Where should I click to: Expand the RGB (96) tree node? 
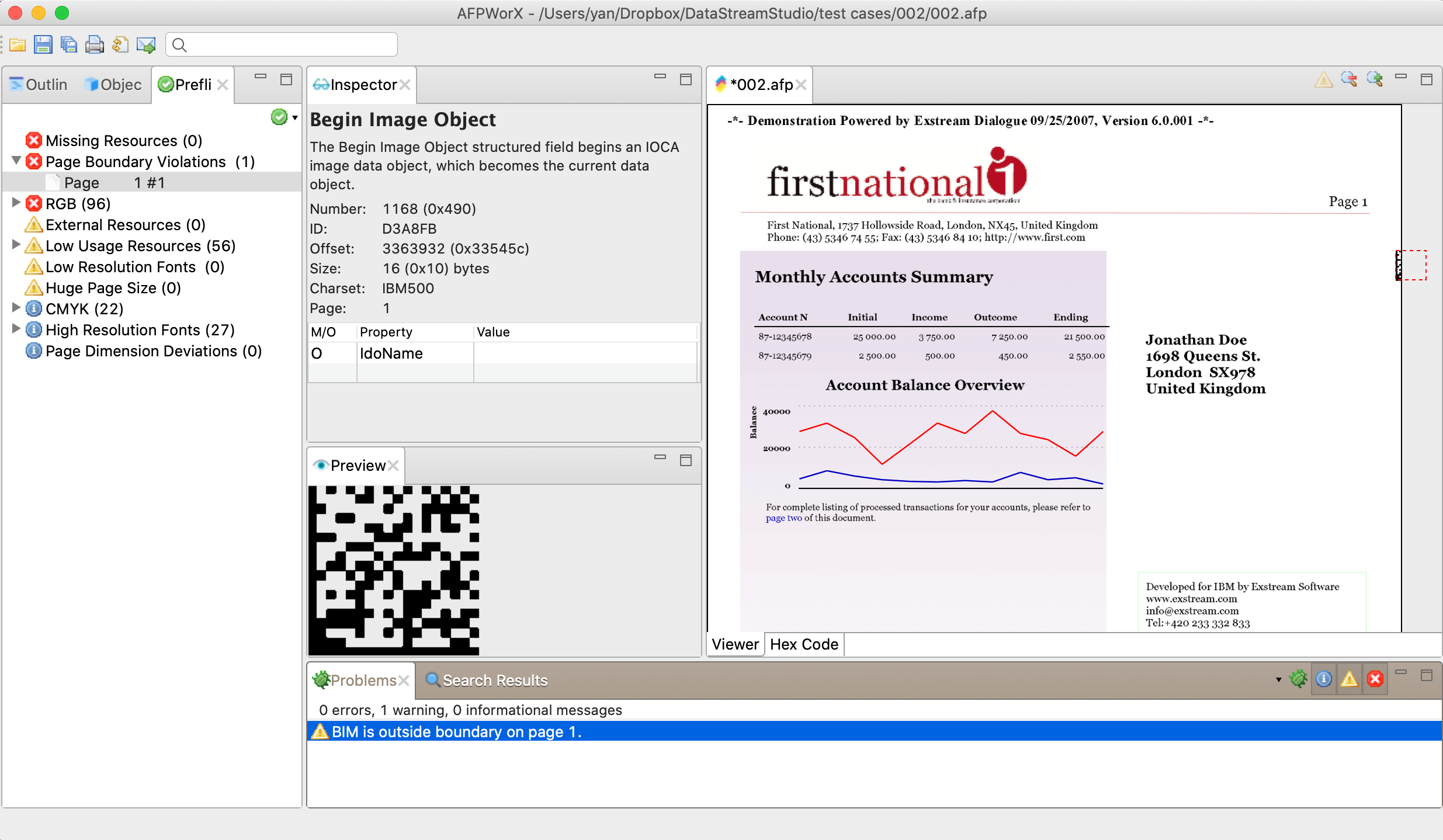coord(16,203)
